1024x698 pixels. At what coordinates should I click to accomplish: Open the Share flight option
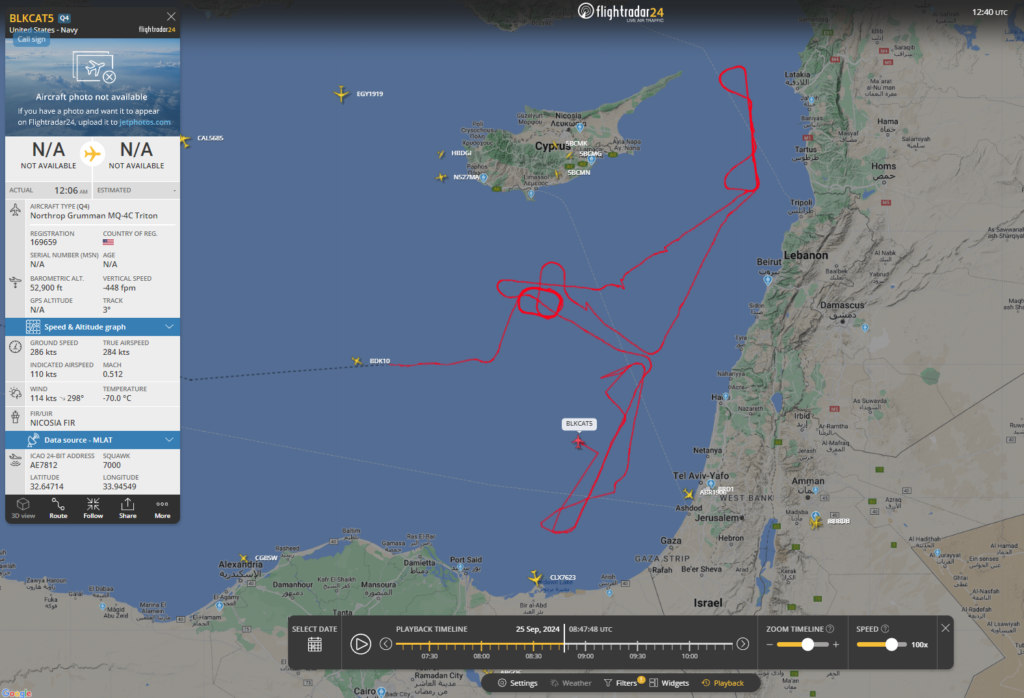point(127,509)
